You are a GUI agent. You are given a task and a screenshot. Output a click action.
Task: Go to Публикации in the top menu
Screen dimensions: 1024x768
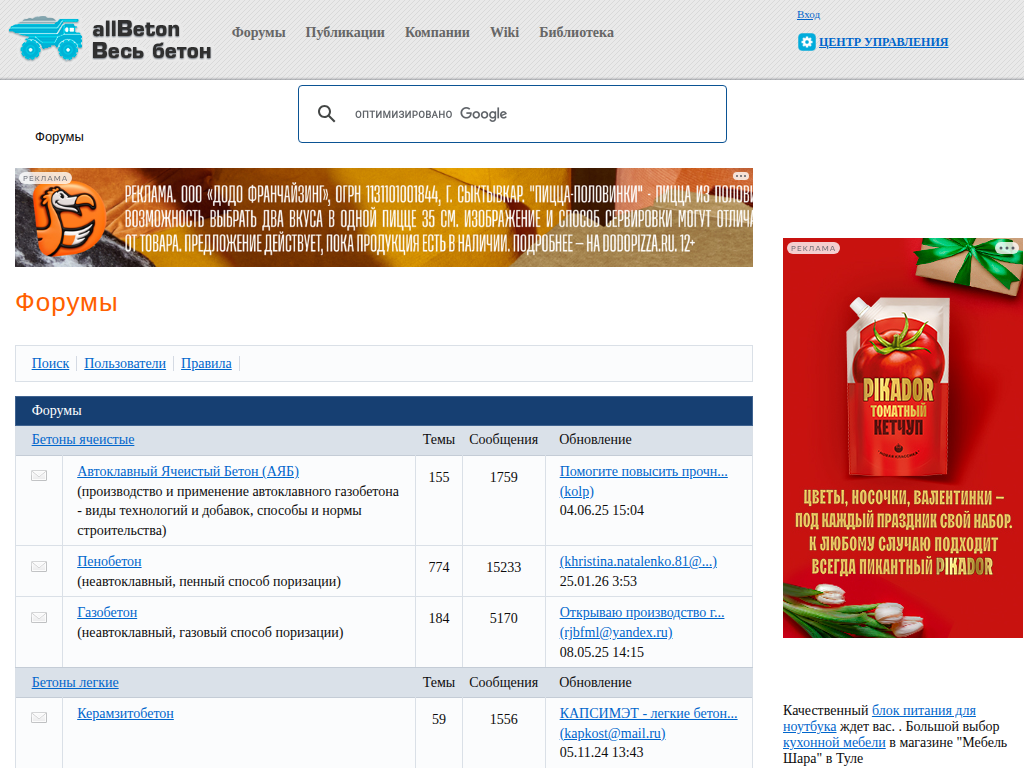(345, 32)
